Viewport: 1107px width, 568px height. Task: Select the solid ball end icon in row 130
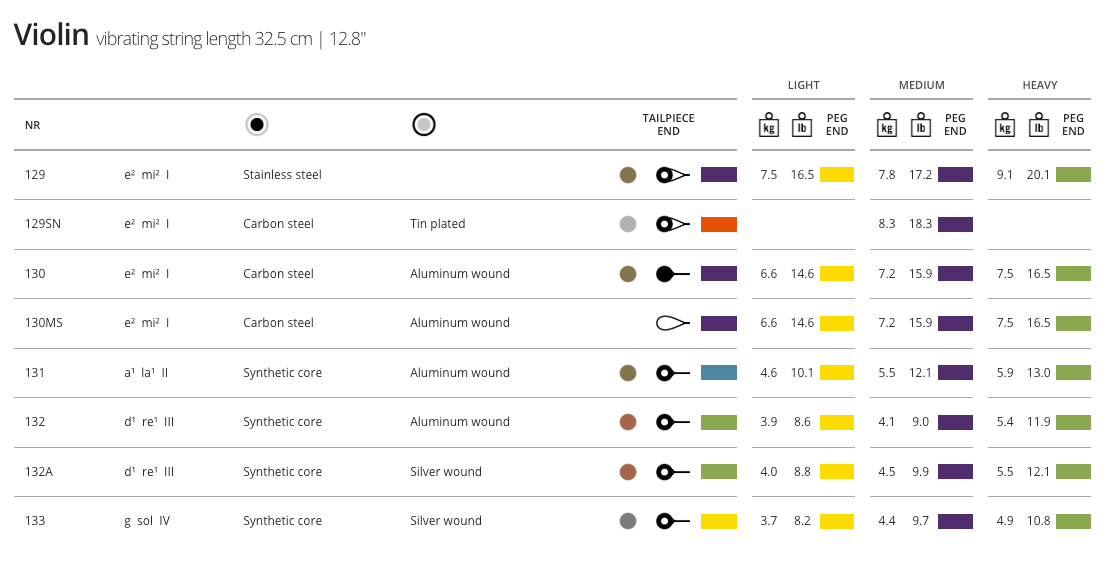672,274
